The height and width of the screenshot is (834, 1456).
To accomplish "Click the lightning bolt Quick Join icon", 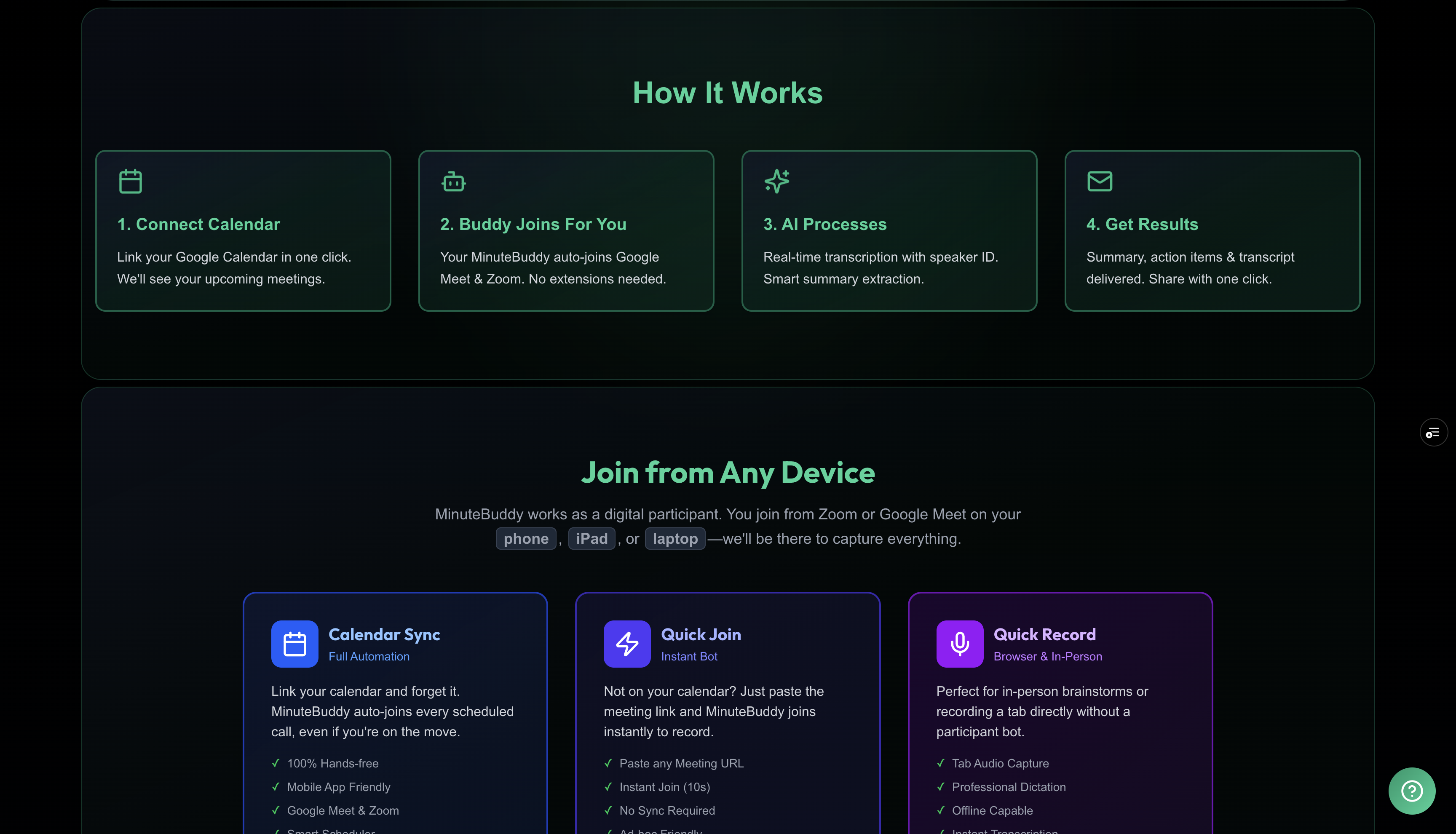I will pyautogui.click(x=626, y=644).
